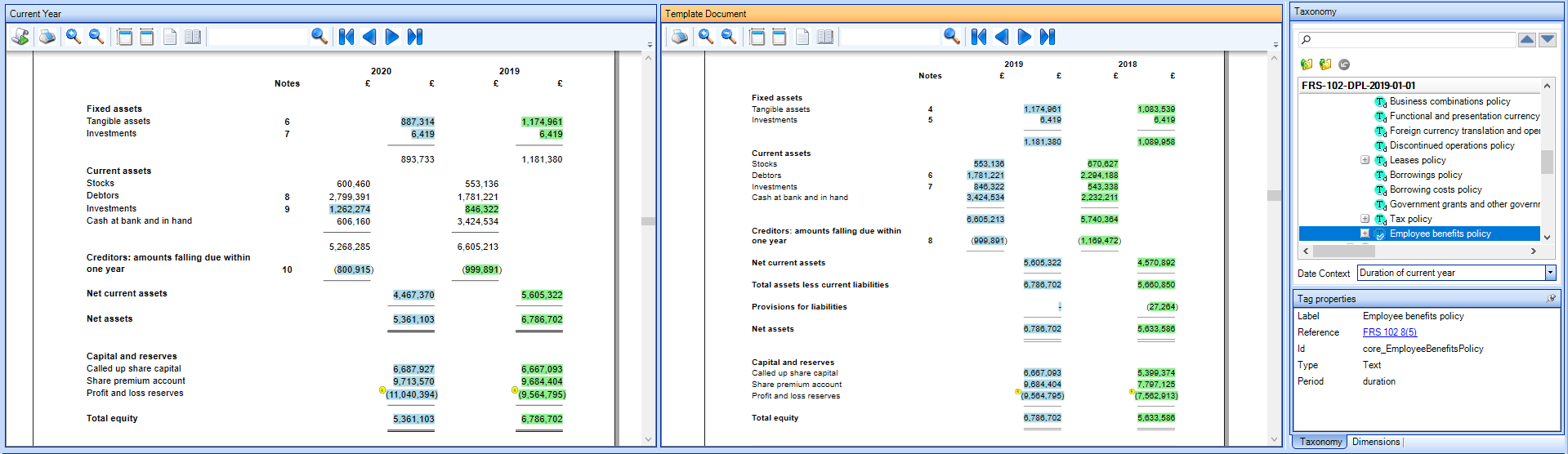The width and height of the screenshot is (1568, 454).
Task: Select Foreign currency translation tree item
Action: click(x=1464, y=131)
